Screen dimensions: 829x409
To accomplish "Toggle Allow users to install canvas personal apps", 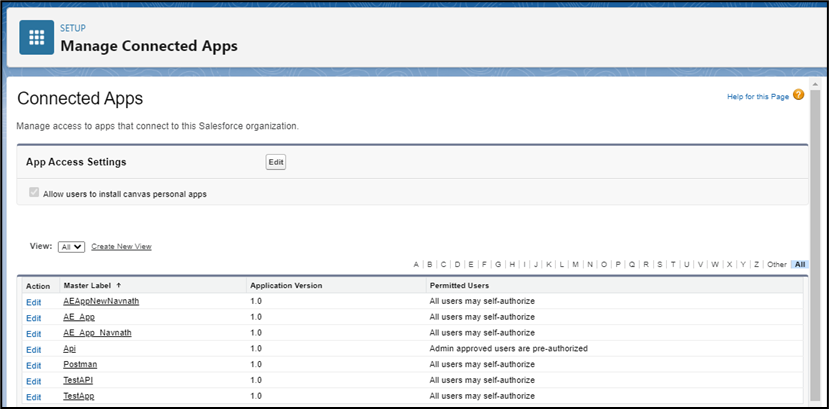I will pos(34,193).
